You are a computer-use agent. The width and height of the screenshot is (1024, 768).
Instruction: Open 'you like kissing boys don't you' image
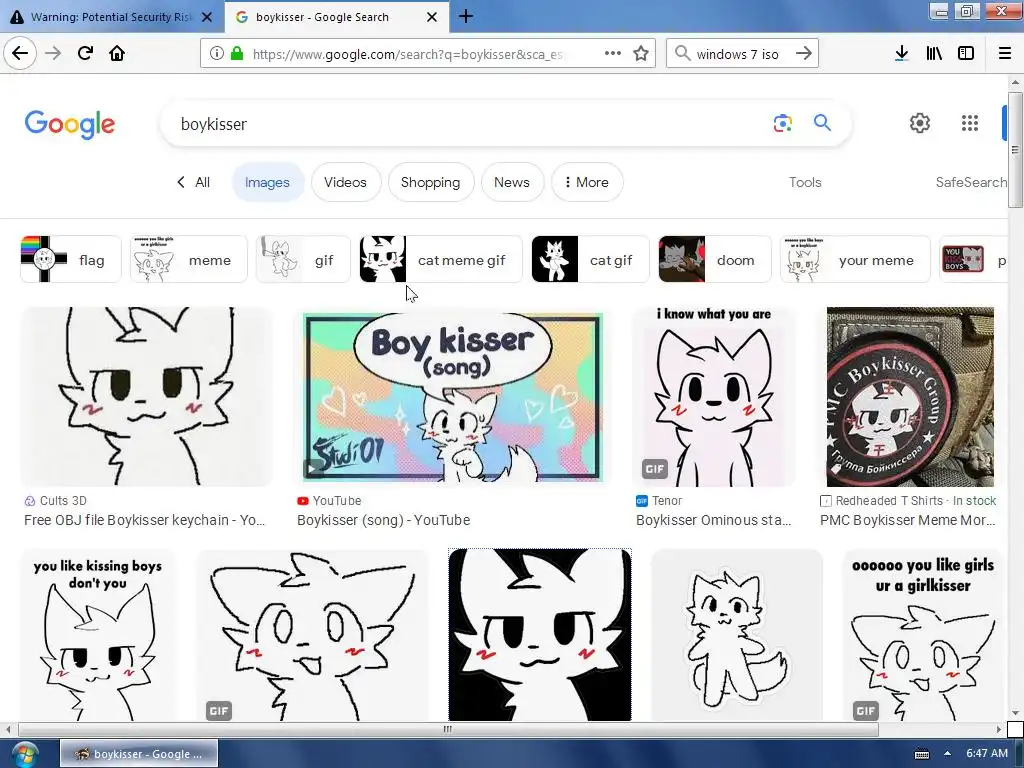point(98,635)
